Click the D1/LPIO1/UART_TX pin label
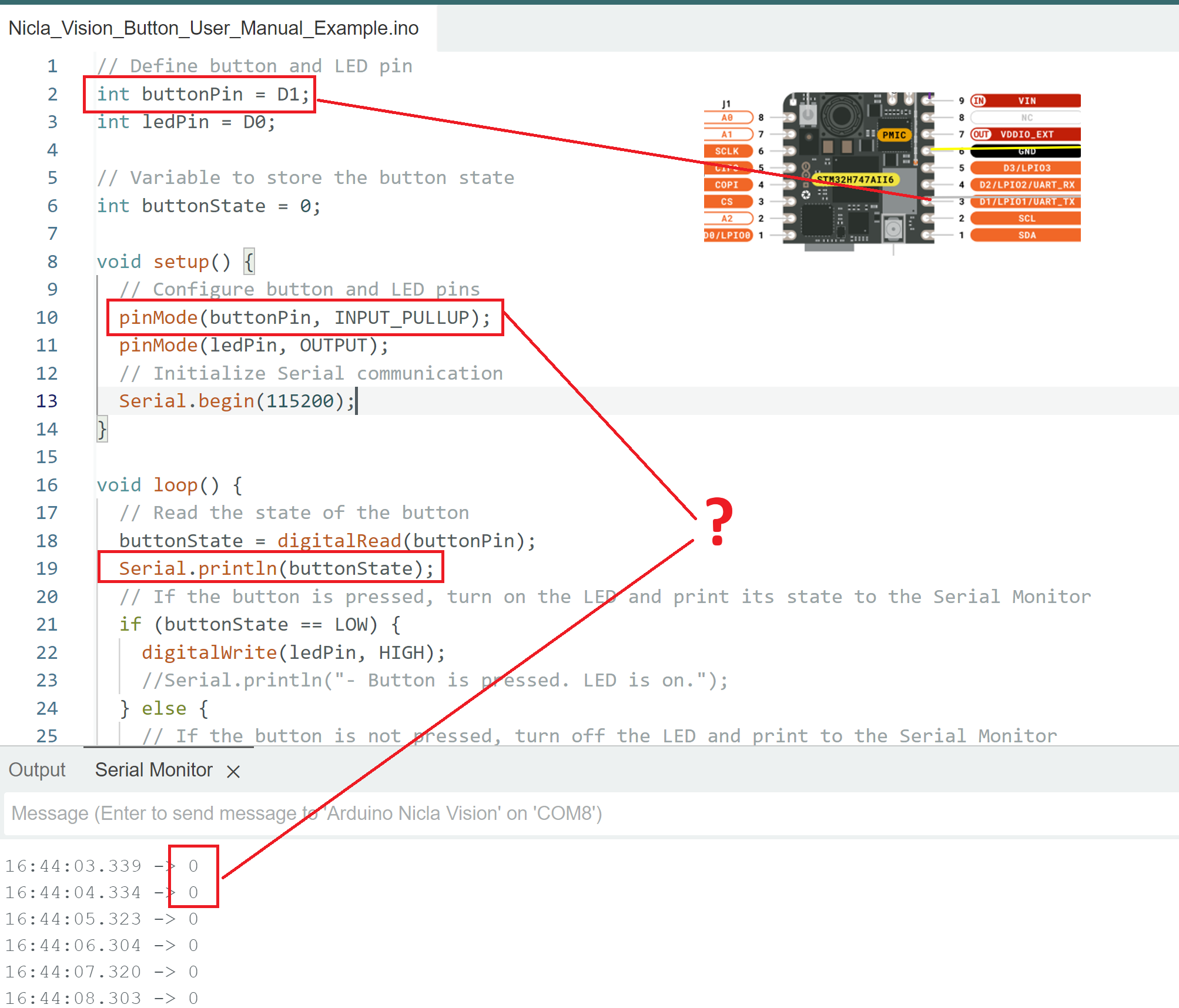1179x1008 pixels. point(1026,202)
